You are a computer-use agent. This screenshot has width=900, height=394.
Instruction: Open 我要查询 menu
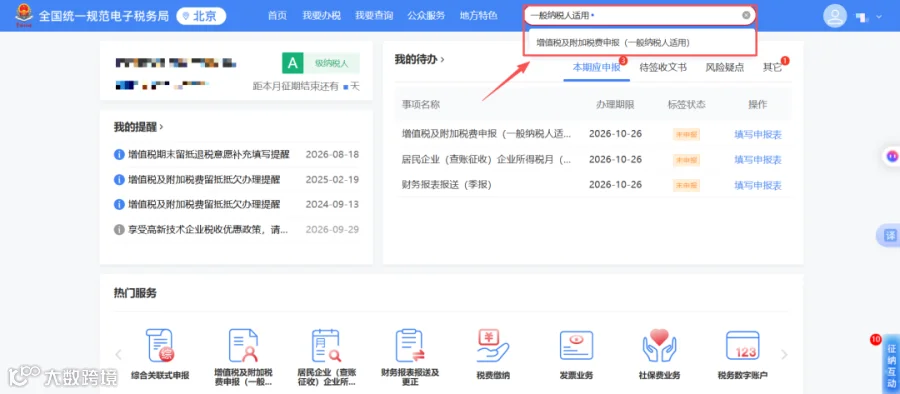[x=374, y=16]
